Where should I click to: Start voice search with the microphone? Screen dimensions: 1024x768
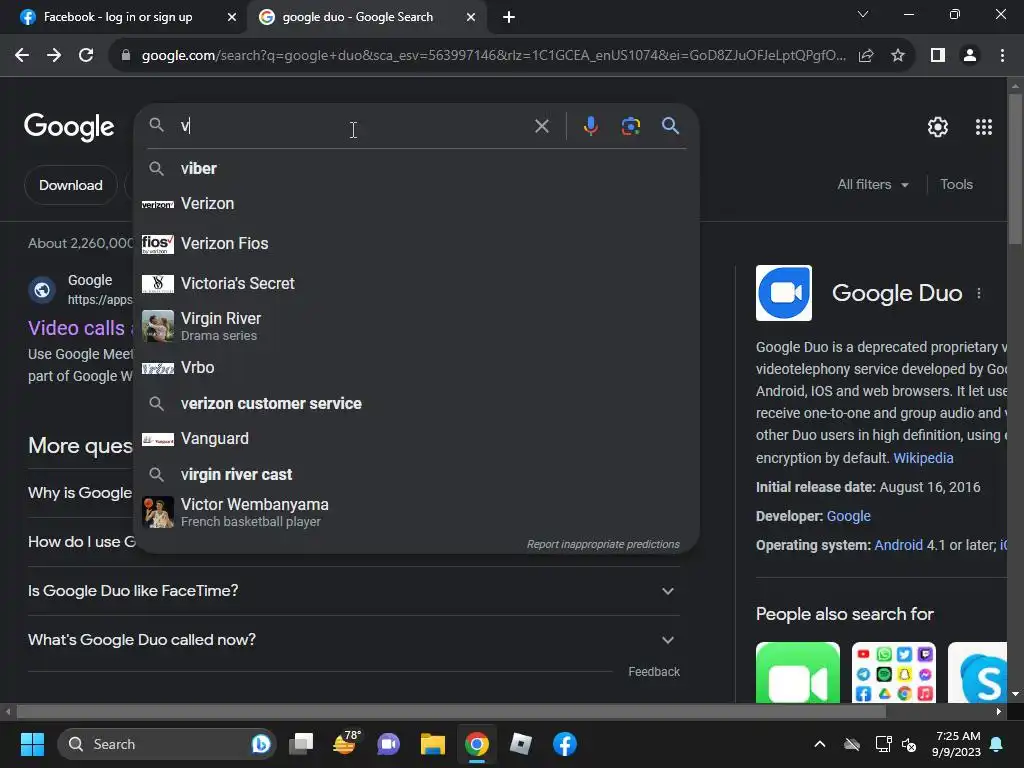[x=590, y=126]
